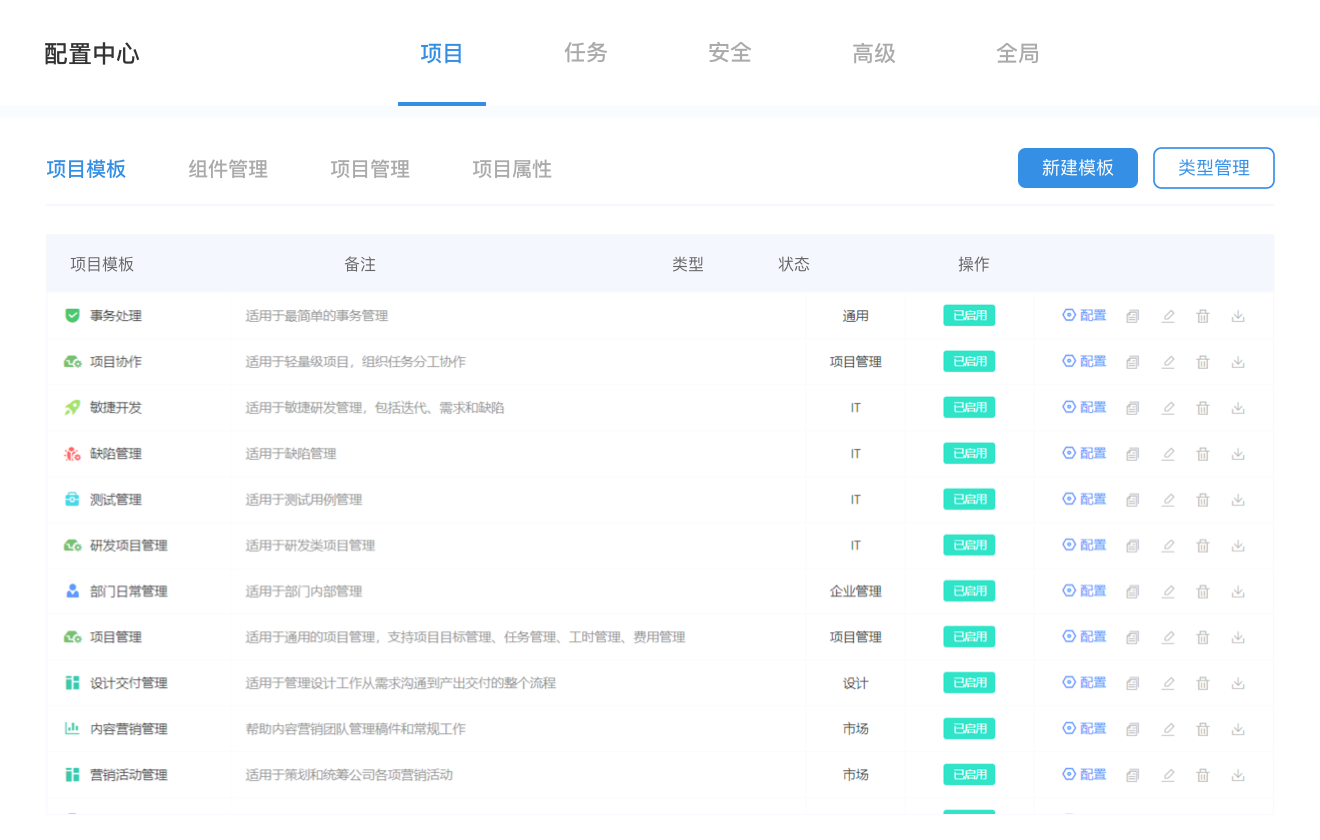Switch to the 任务 top tab

point(586,53)
